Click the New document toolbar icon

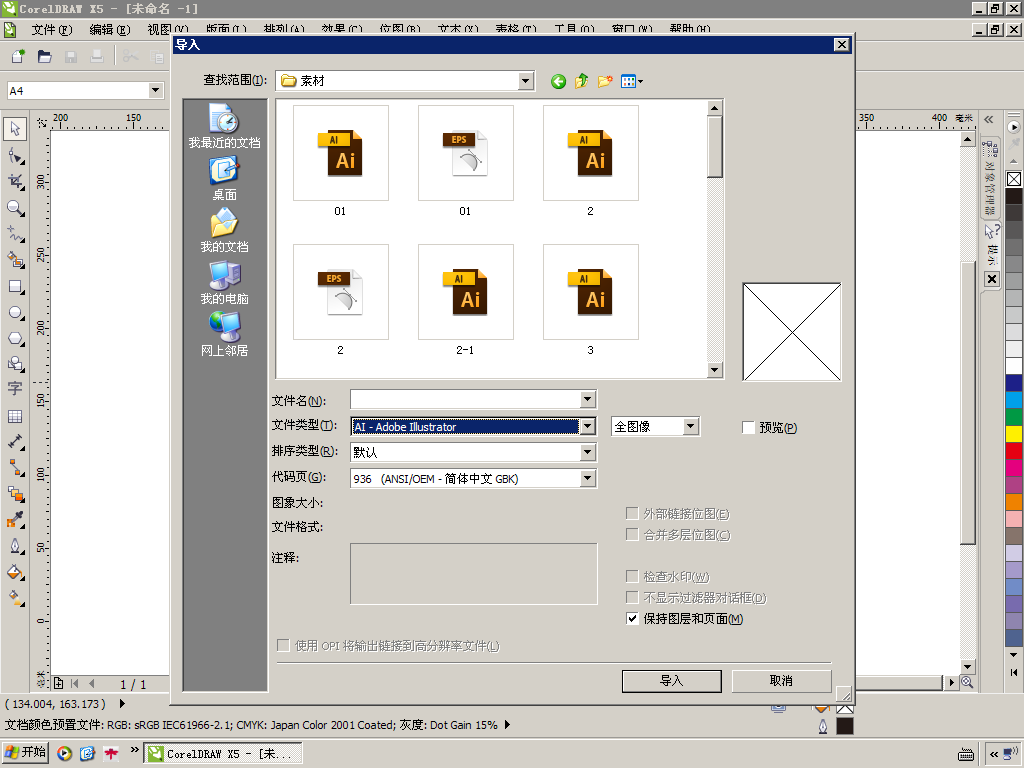18,57
